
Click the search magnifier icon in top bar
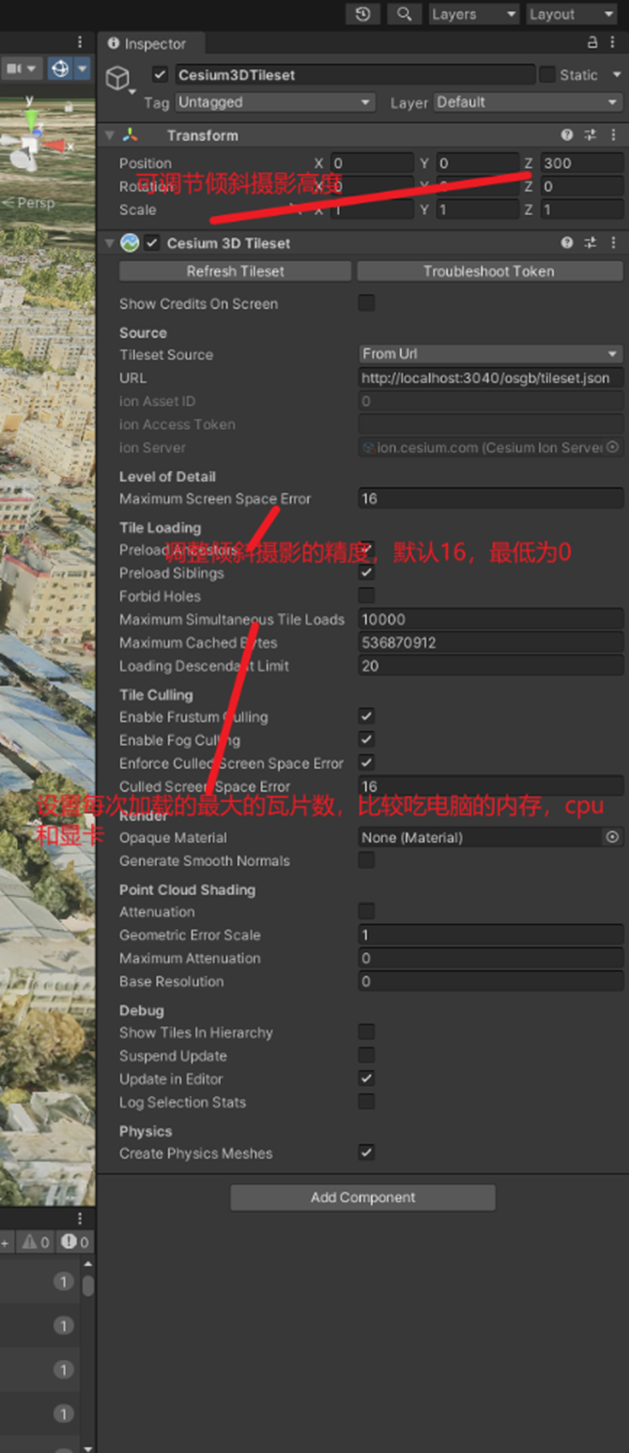403,14
